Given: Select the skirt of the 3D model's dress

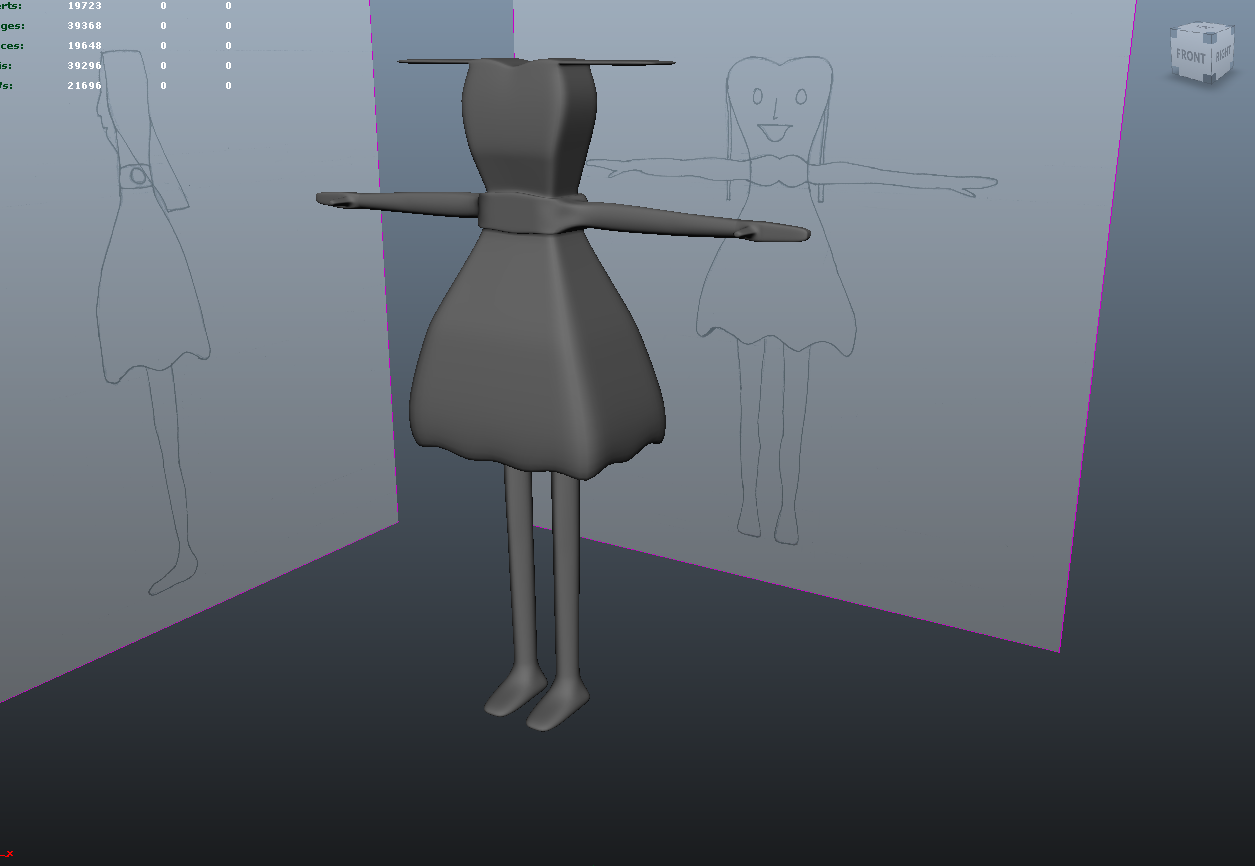Looking at the screenshot, I should (x=535, y=370).
